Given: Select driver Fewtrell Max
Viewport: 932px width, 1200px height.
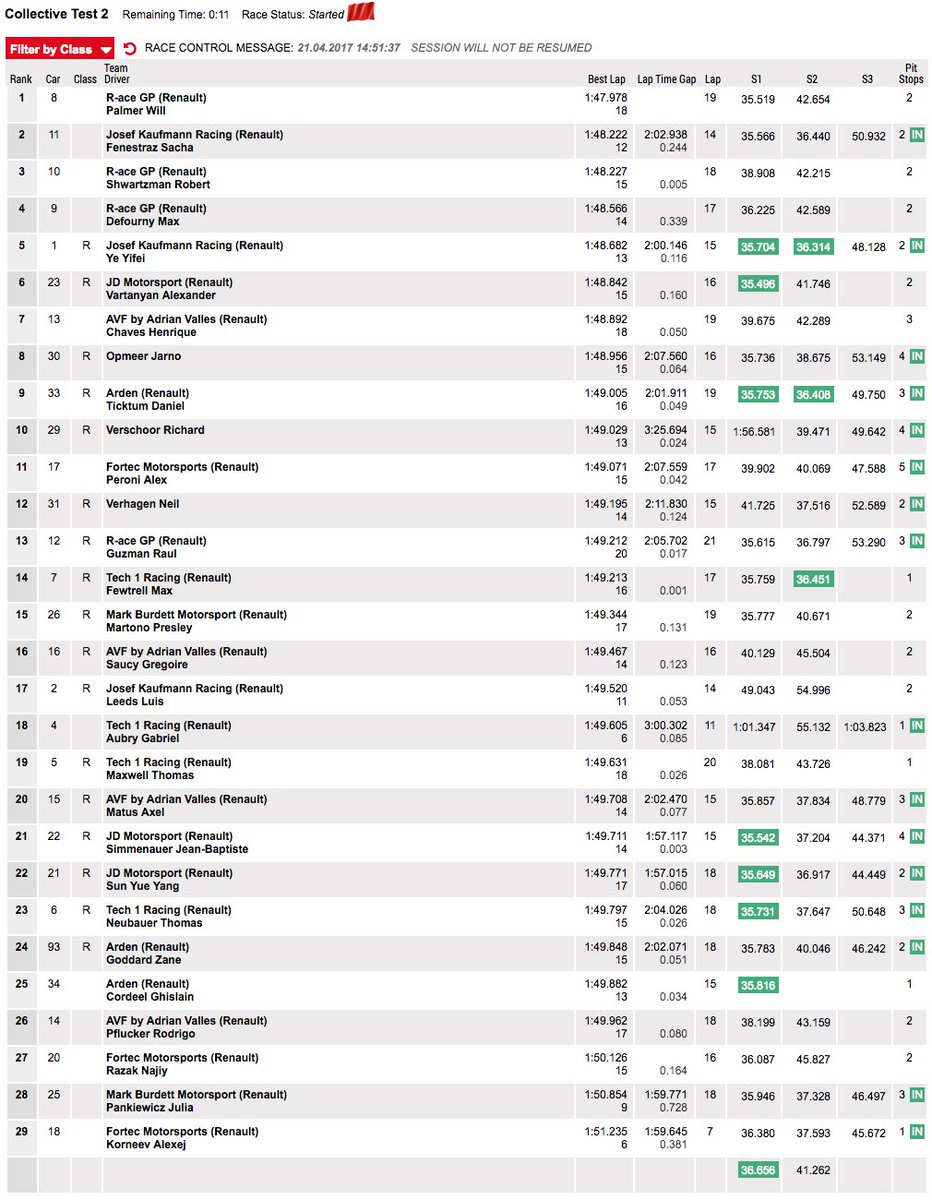Looking at the screenshot, I should [140, 591].
